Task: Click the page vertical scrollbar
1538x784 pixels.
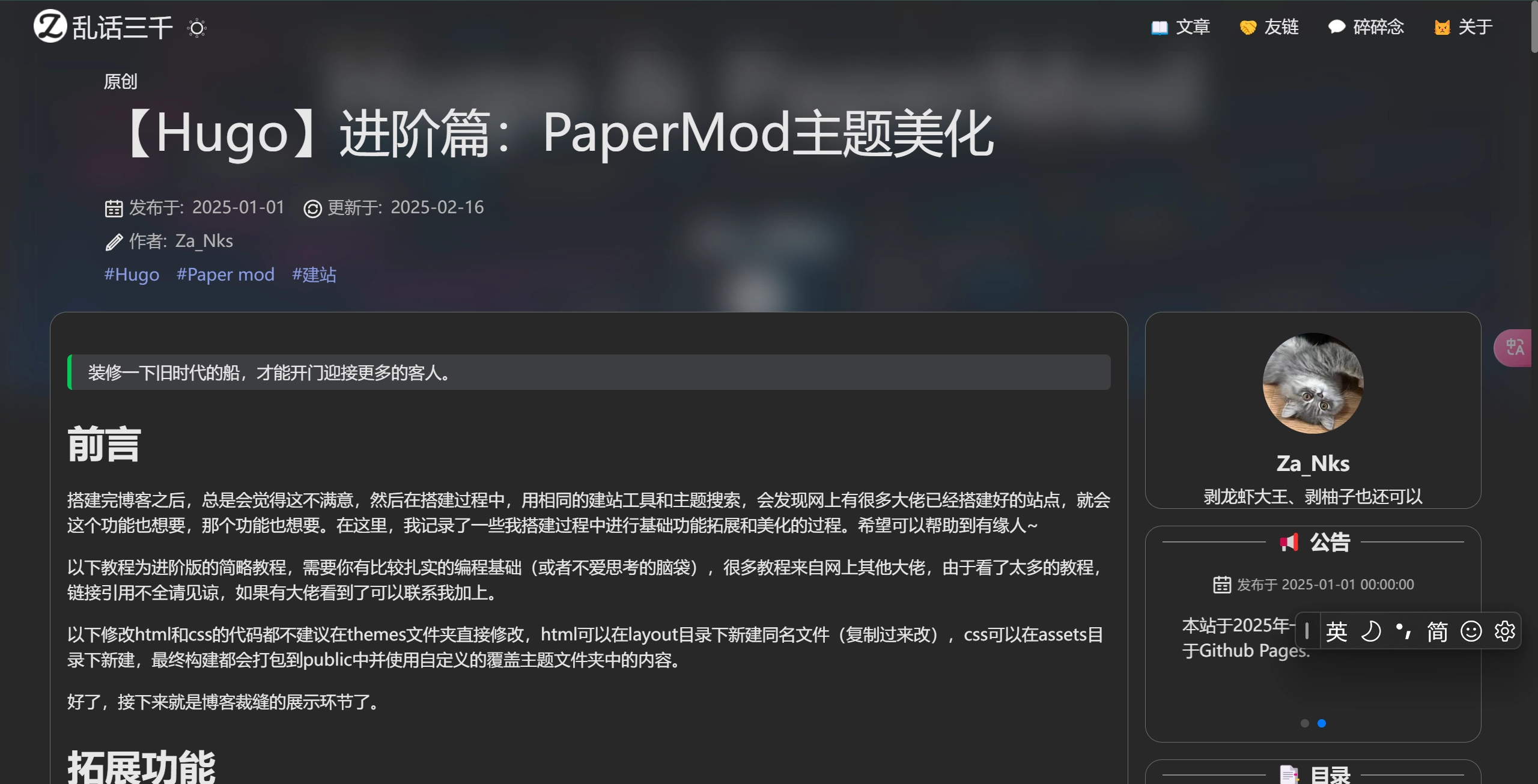Action: [1534, 27]
